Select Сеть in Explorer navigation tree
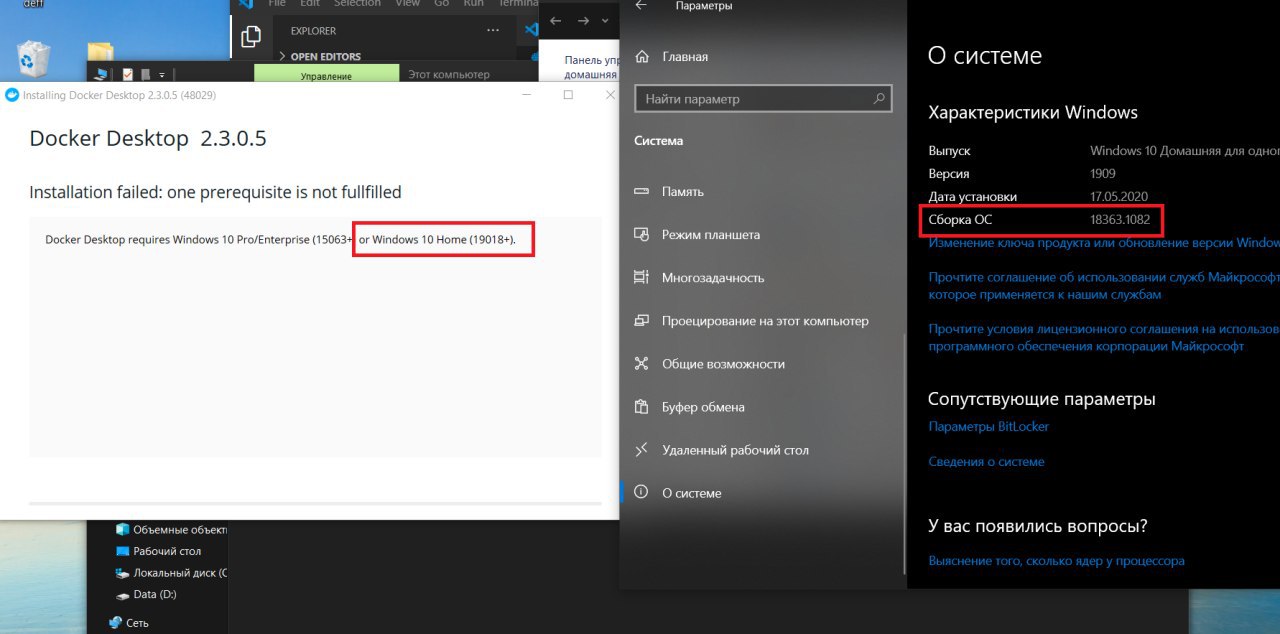 point(129,623)
